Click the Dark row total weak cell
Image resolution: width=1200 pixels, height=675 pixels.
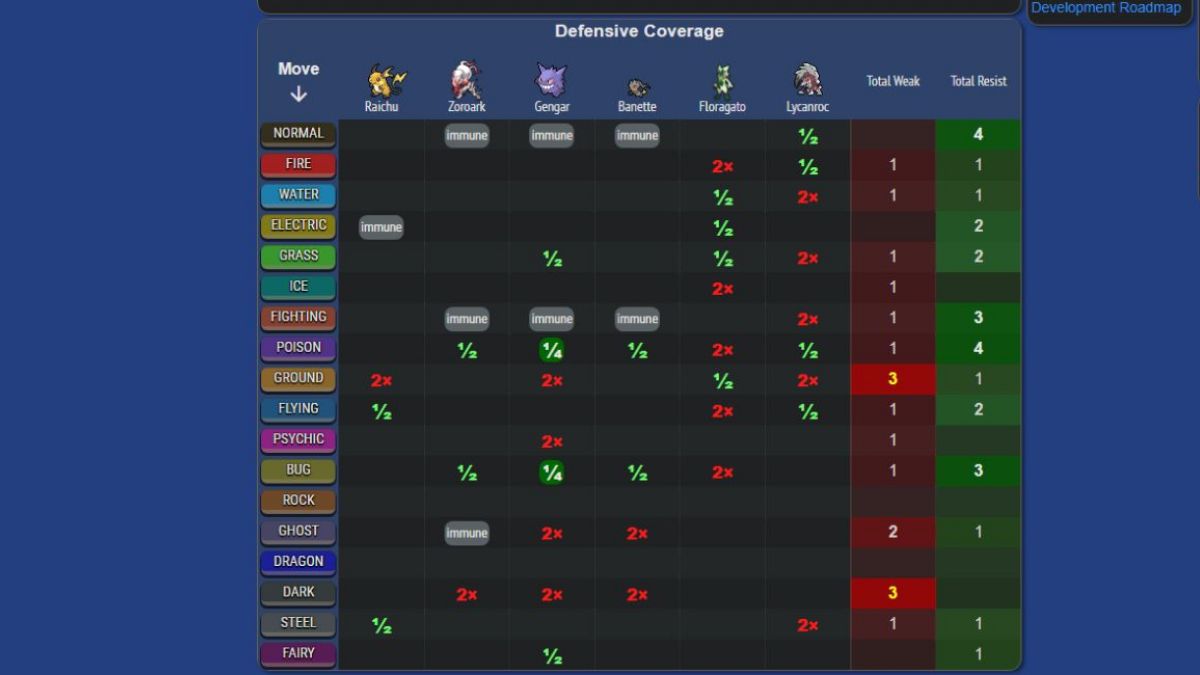tap(893, 593)
